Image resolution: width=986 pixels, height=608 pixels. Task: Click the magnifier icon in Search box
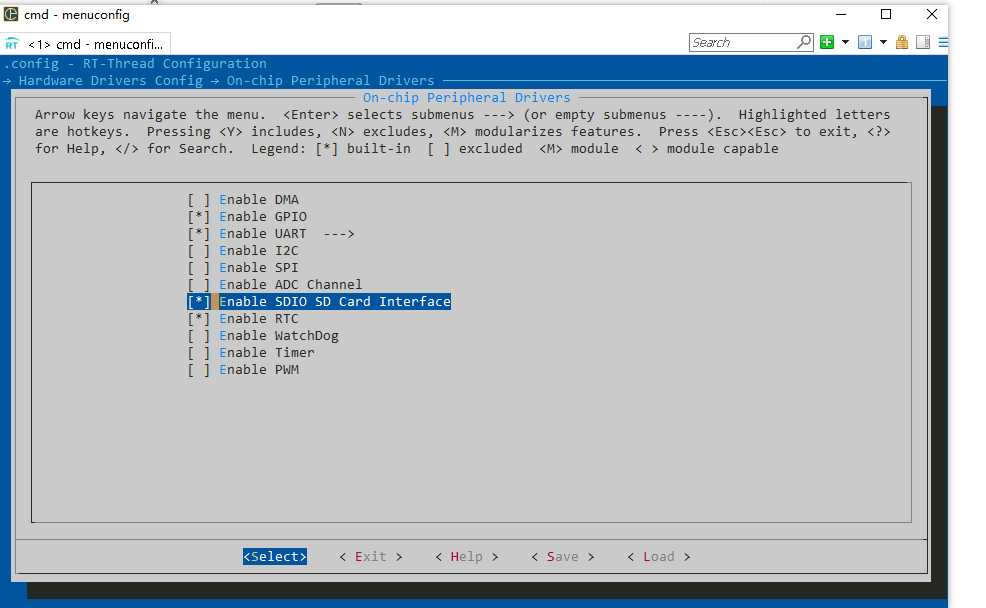tap(804, 42)
